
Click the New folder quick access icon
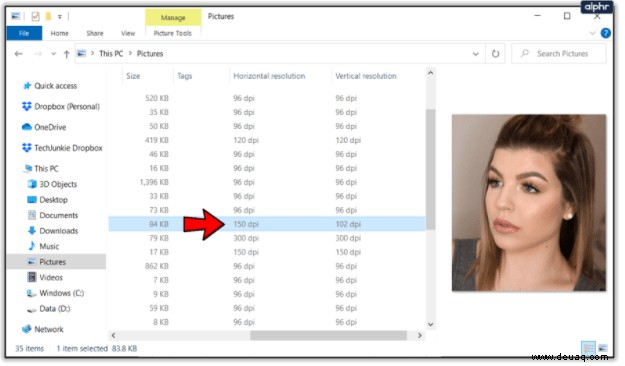[48, 16]
